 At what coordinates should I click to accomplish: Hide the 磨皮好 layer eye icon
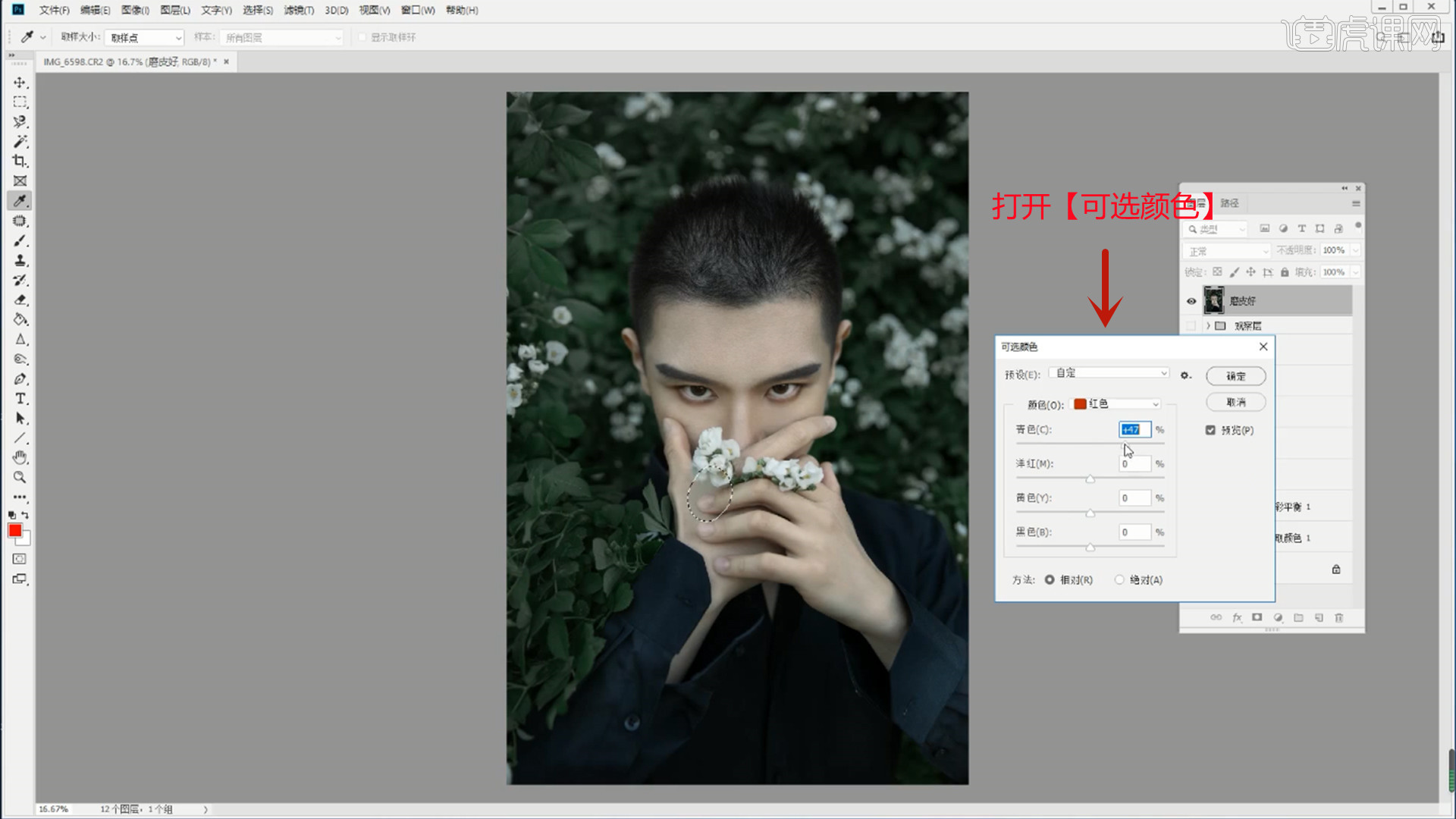tap(1191, 301)
